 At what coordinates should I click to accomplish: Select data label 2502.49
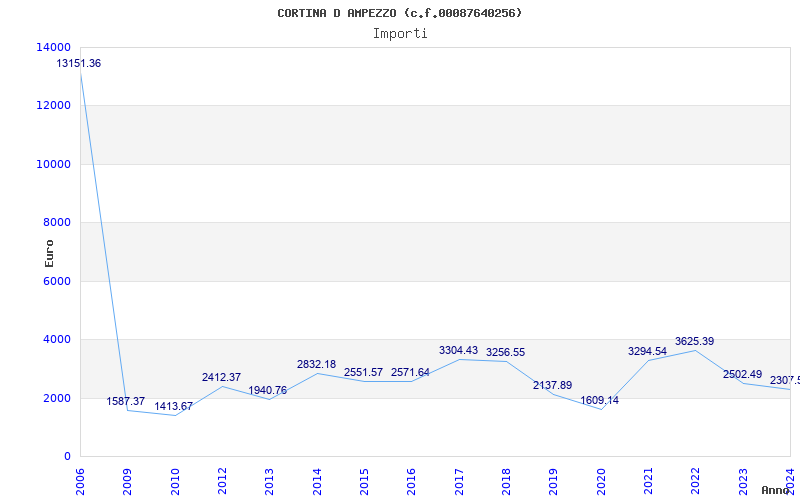tap(742, 375)
